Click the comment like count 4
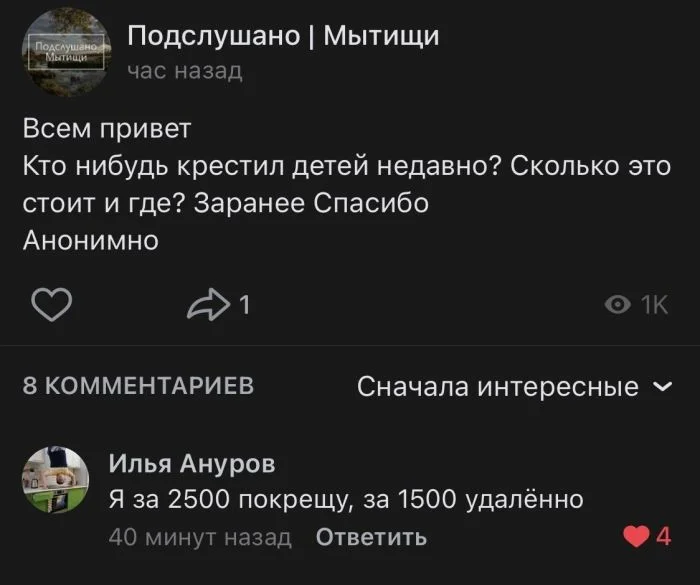Screen dimensions: 700x585 coord(662,537)
